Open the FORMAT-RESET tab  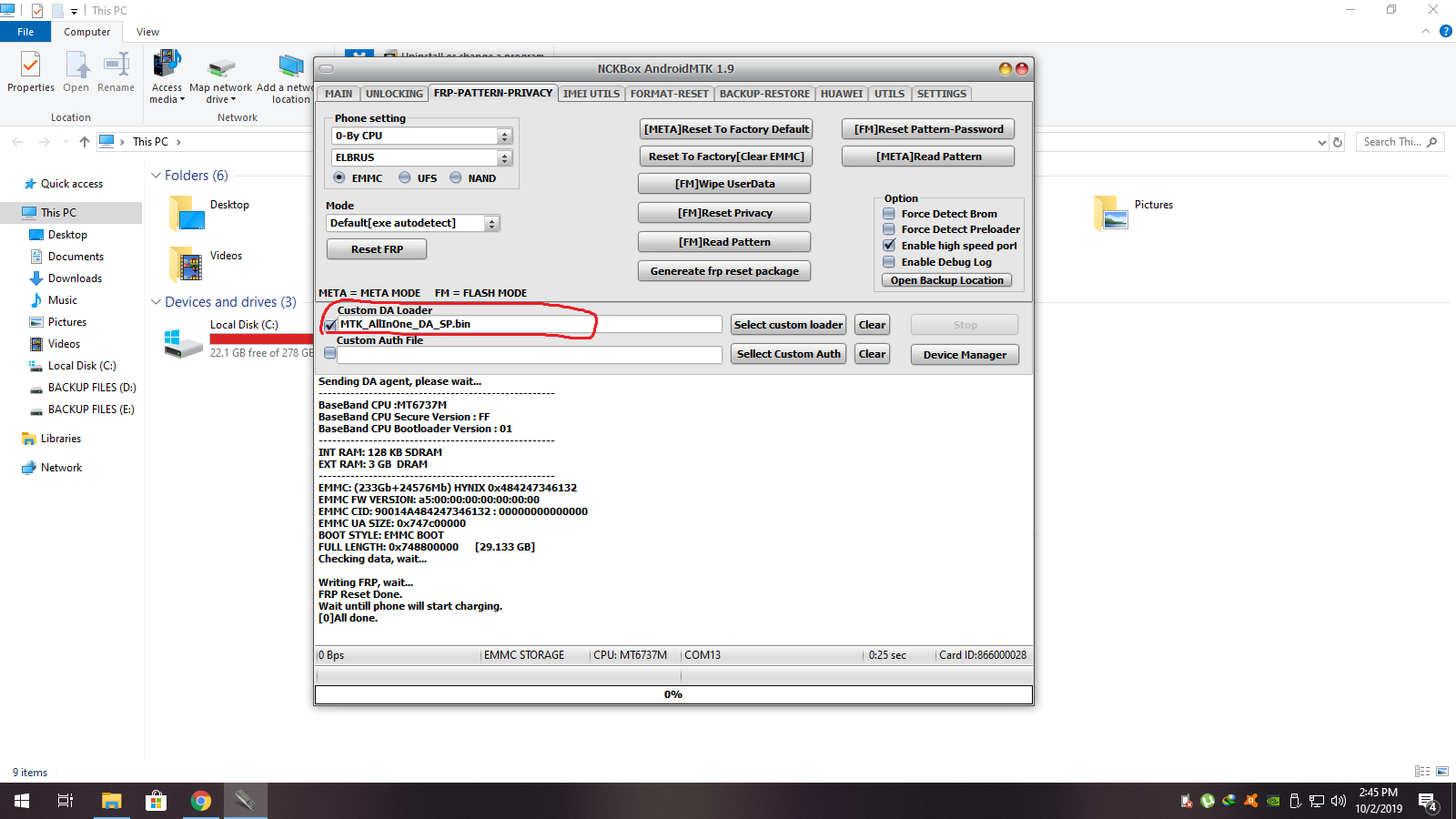click(x=669, y=94)
